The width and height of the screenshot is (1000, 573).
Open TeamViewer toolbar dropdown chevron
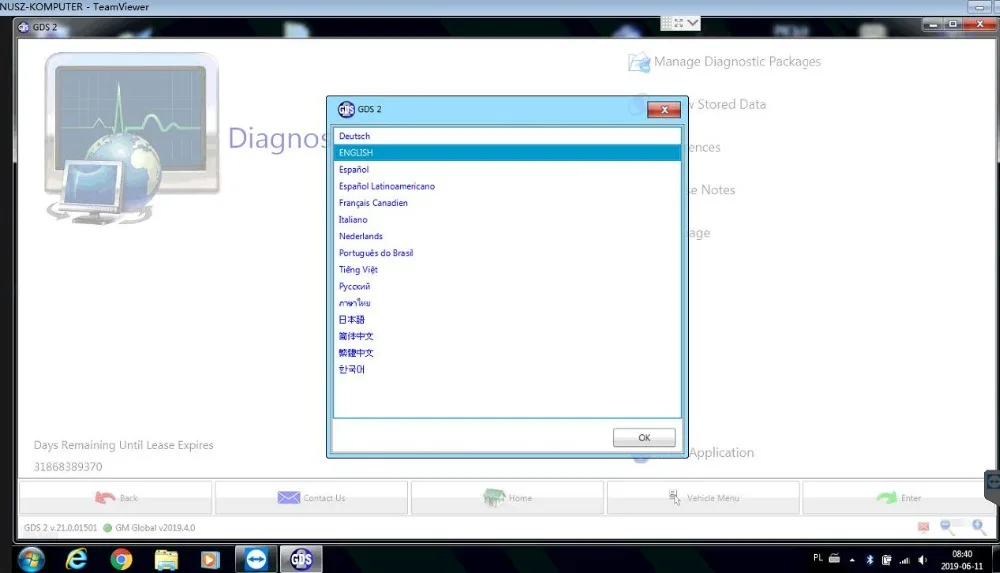[693, 23]
